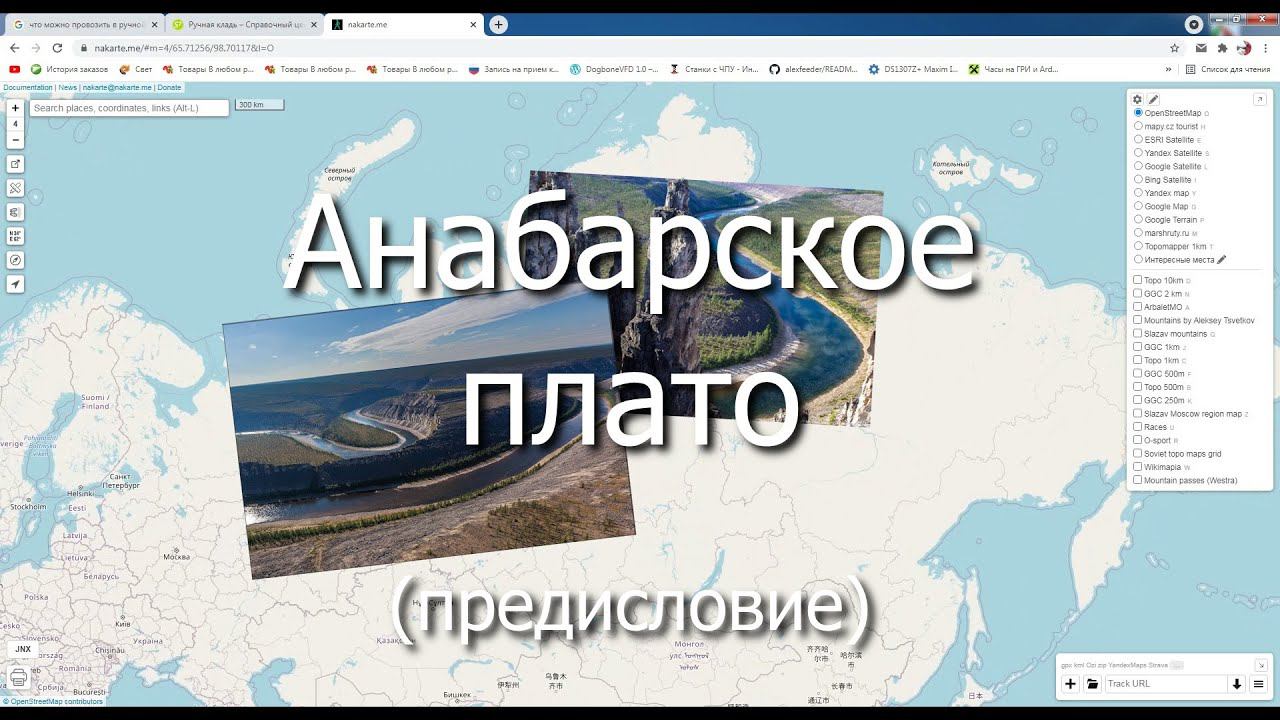The width and height of the screenshot is (1280, 720).
Task: Open the JNX export button
Action: (22, 649)
